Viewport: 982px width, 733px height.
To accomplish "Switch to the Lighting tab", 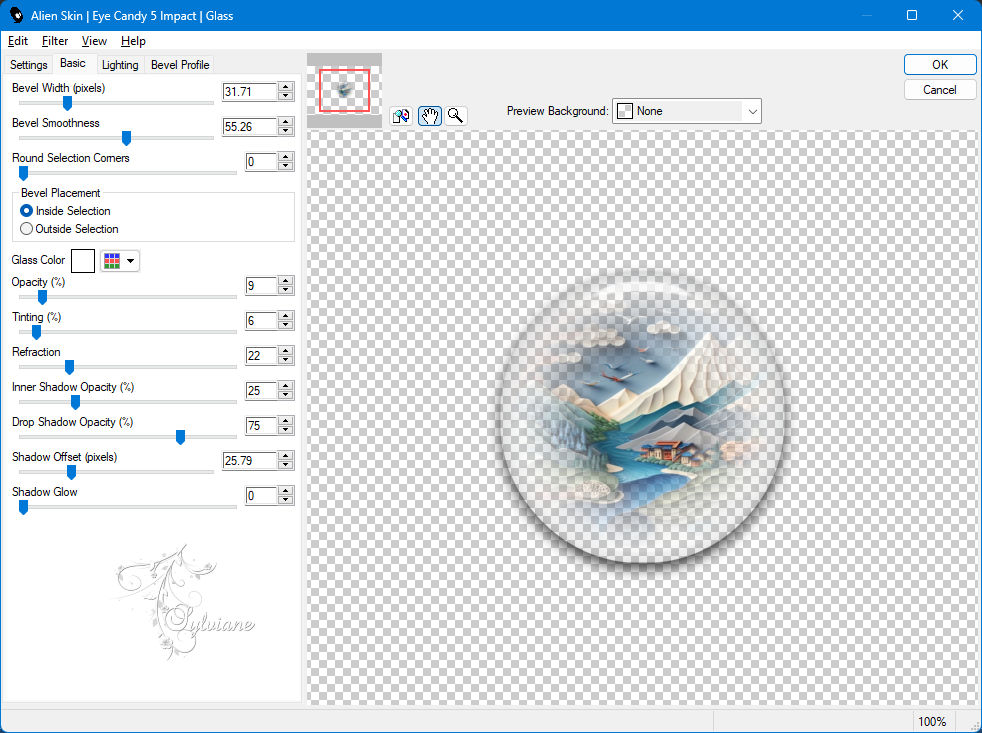I will (x=120, y=65).
